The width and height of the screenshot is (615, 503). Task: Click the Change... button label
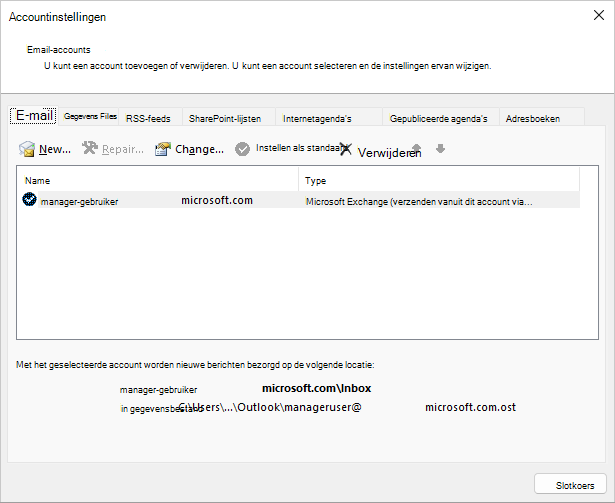(199, 149)
